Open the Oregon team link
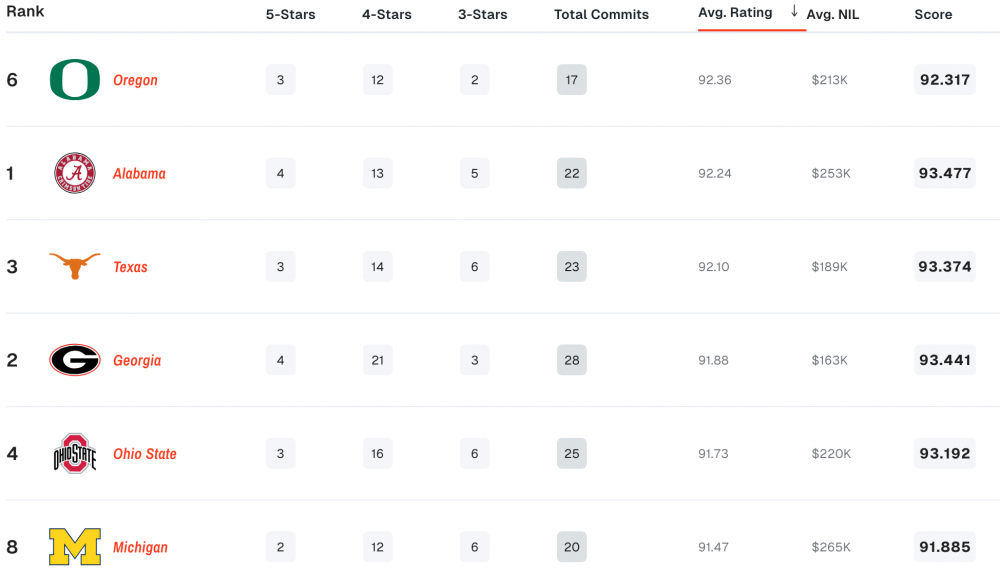1000x575 pixels. tap(135, 80)
